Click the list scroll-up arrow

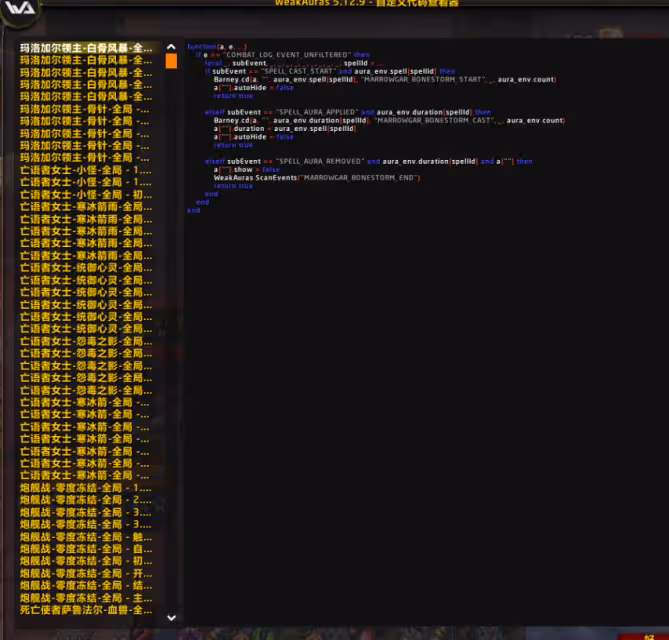pyautogui.click(x=171, y=47)
